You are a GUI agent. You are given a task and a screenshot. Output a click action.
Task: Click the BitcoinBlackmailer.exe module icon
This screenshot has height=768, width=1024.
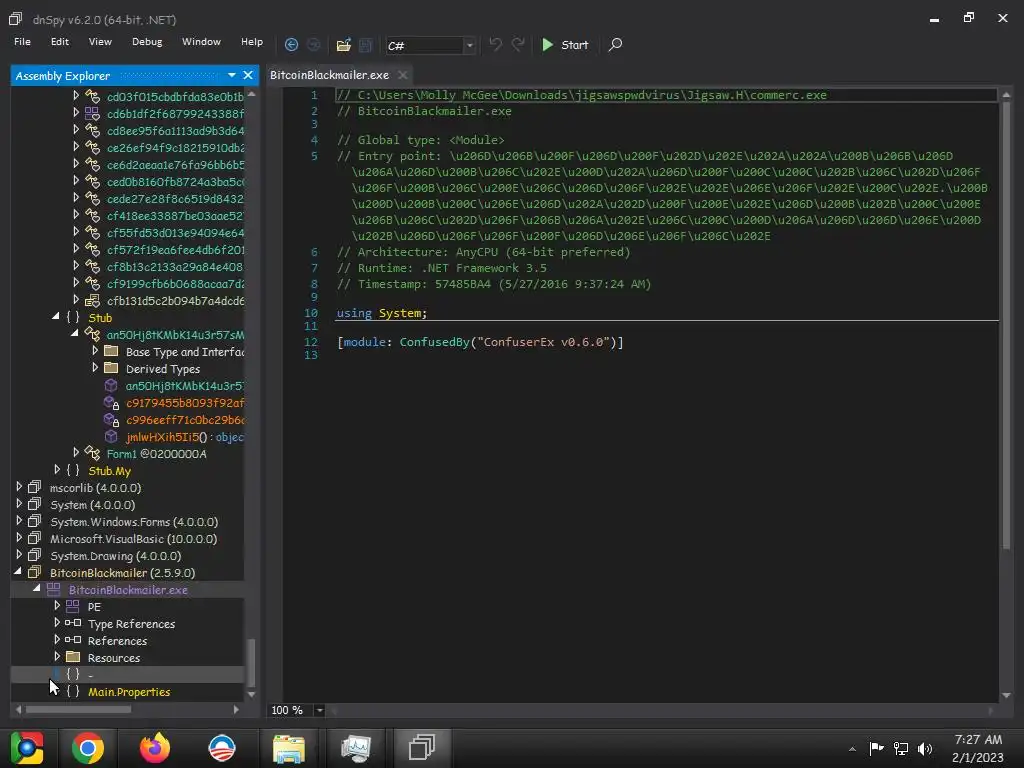click(54, 589)
